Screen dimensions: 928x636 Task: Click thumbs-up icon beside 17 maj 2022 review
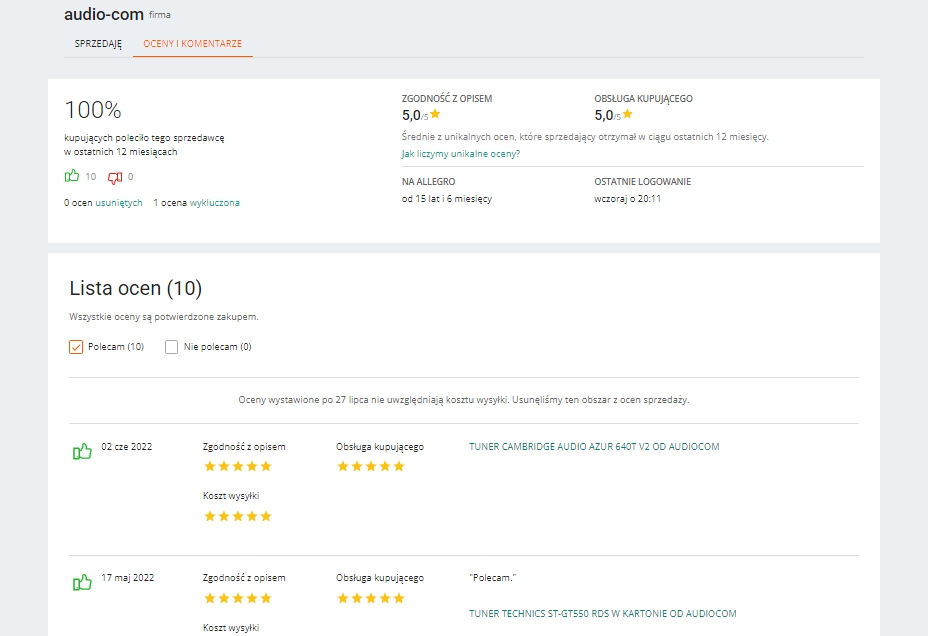[x=82, y=583]
